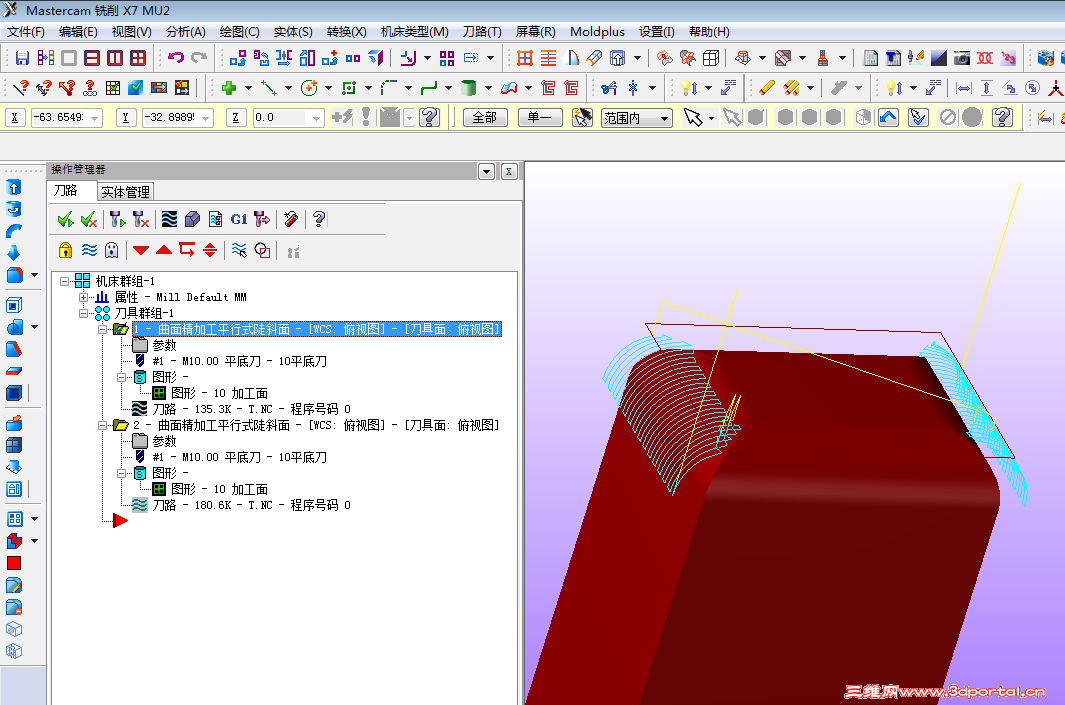Image resolution: width=1065 pixels, height=705 pixels.
Task: Open the high feed machining icon
Action: click(x=261, y=219)
